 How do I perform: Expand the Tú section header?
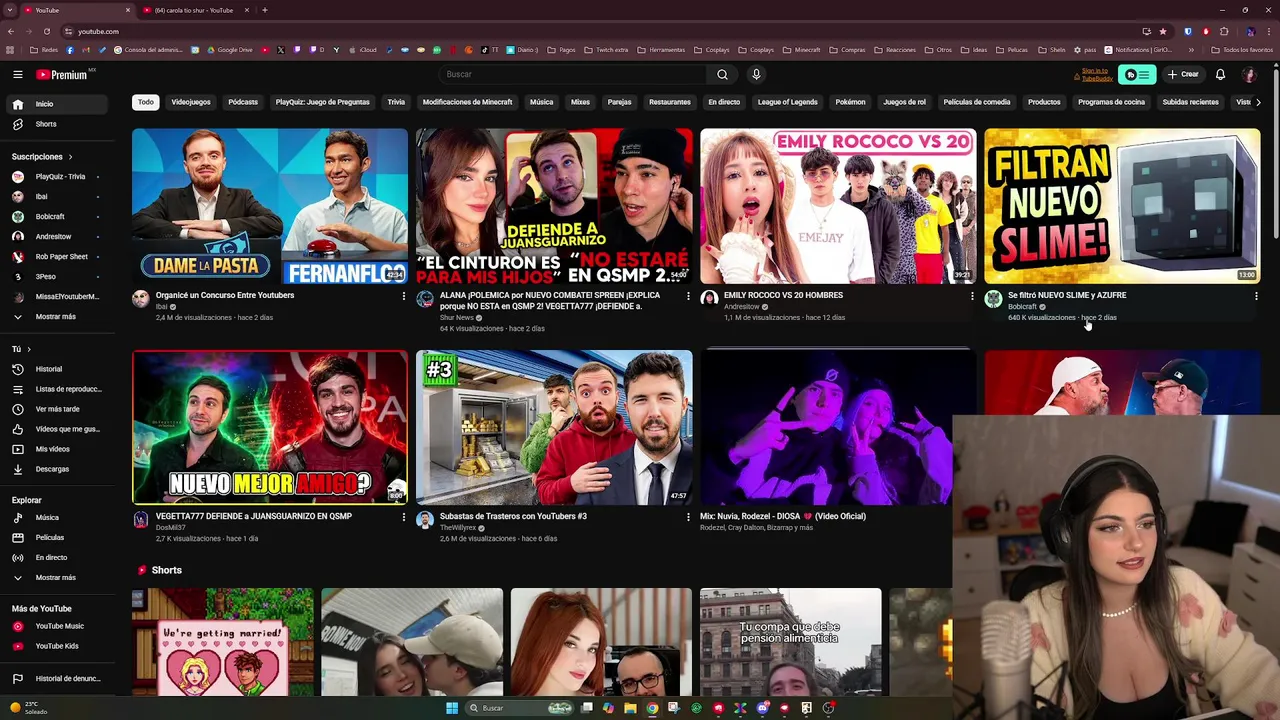coord(21,349)
